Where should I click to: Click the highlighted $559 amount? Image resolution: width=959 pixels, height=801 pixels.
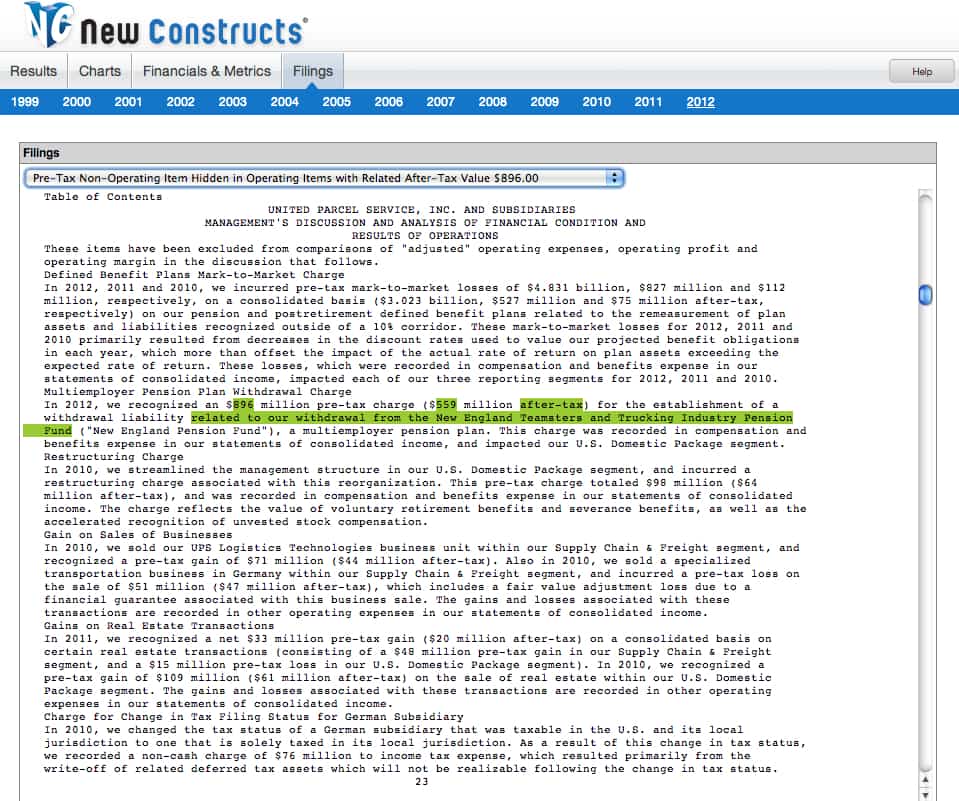446,405
